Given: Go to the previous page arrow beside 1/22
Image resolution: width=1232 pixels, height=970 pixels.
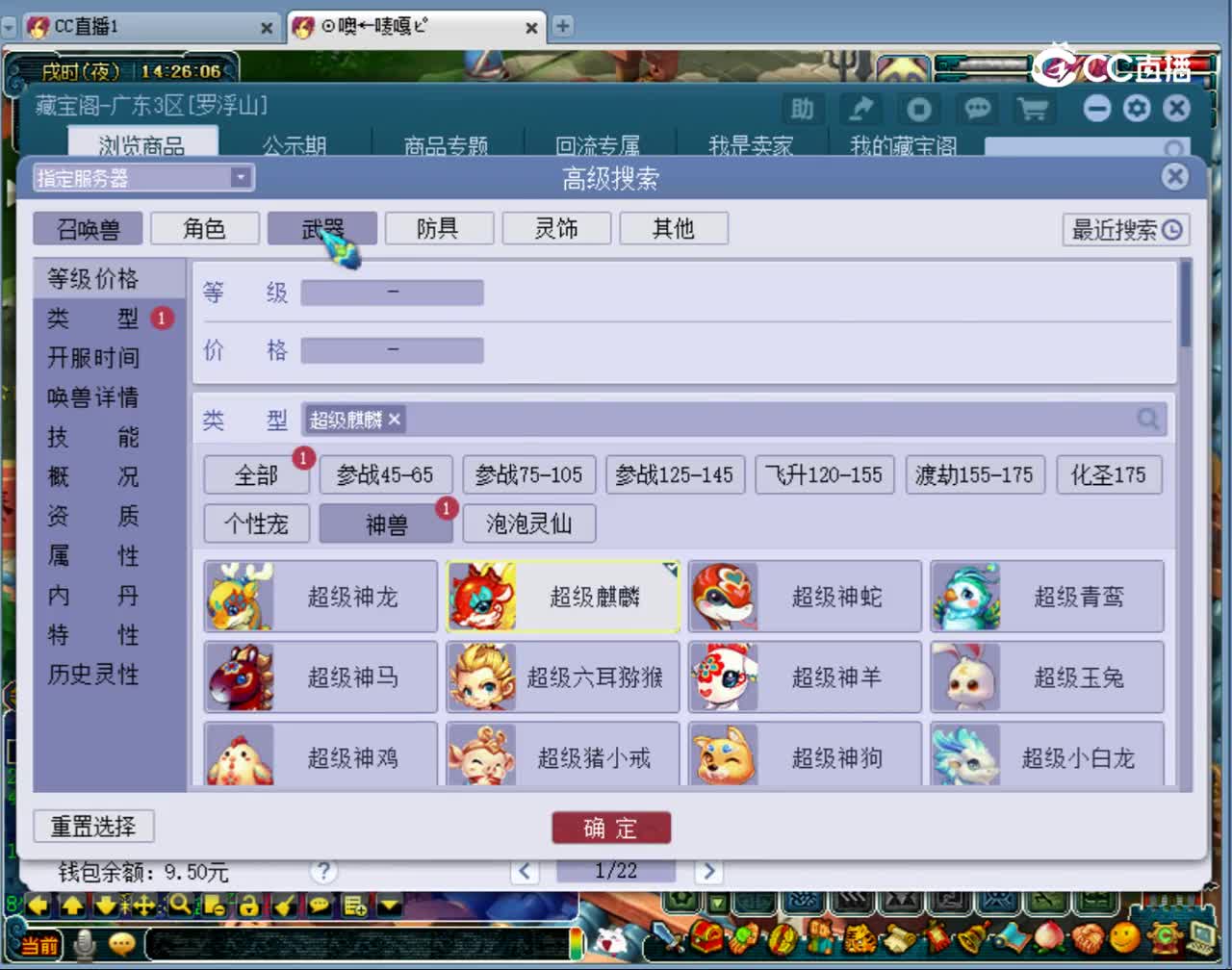Looking at the screenshot, I should pos(525,872).
